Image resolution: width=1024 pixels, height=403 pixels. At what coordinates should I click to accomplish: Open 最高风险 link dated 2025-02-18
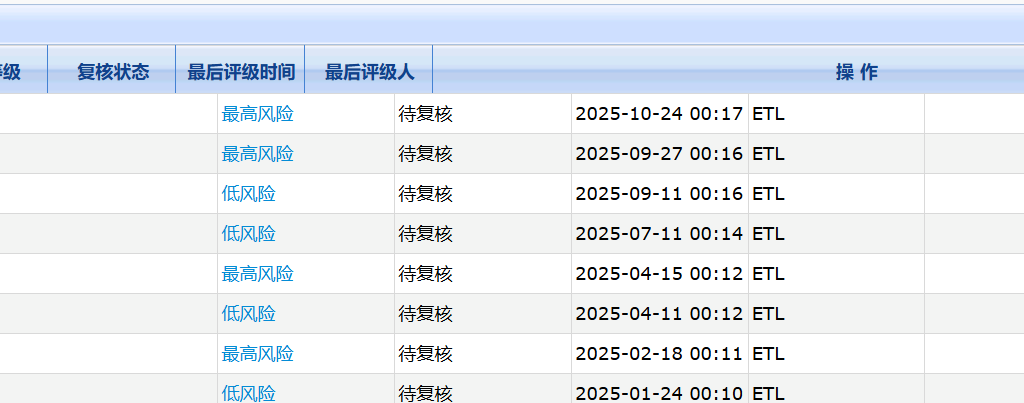tap(257, 354)
